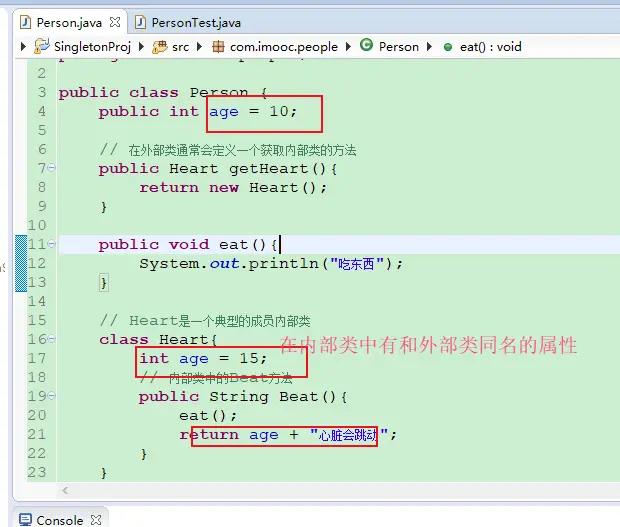The height and width of the screenshot is (527, 620).
Task: Click the 'age' variable on line 4
Action: [224, 112]
